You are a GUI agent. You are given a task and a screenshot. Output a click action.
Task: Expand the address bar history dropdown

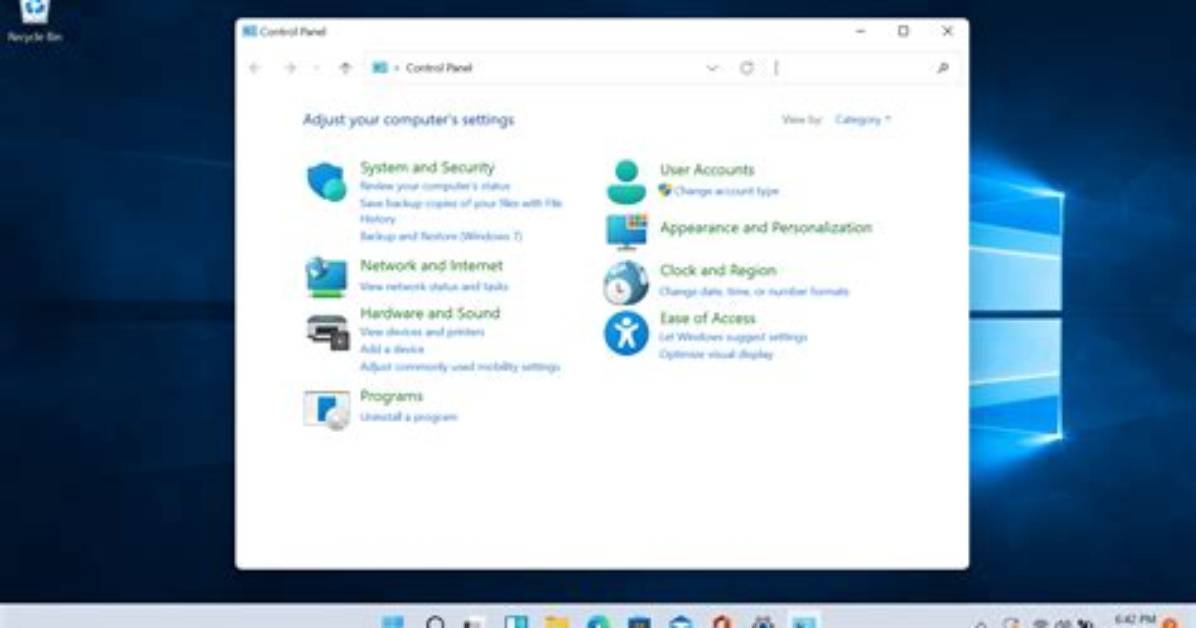(712, 68)
